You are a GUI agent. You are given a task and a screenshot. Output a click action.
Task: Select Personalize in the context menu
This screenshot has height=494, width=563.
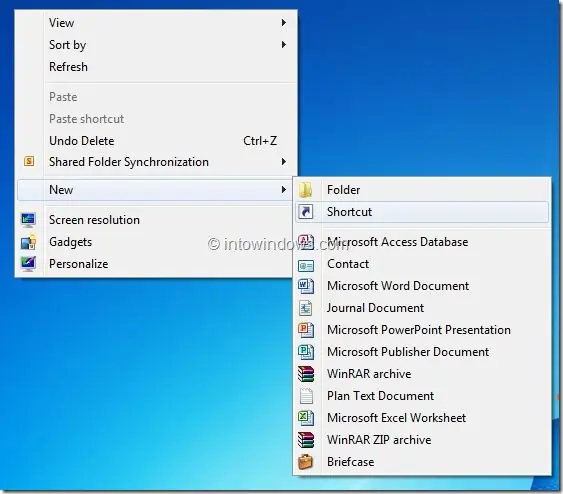pyautogui.click(x=156, y=264)
